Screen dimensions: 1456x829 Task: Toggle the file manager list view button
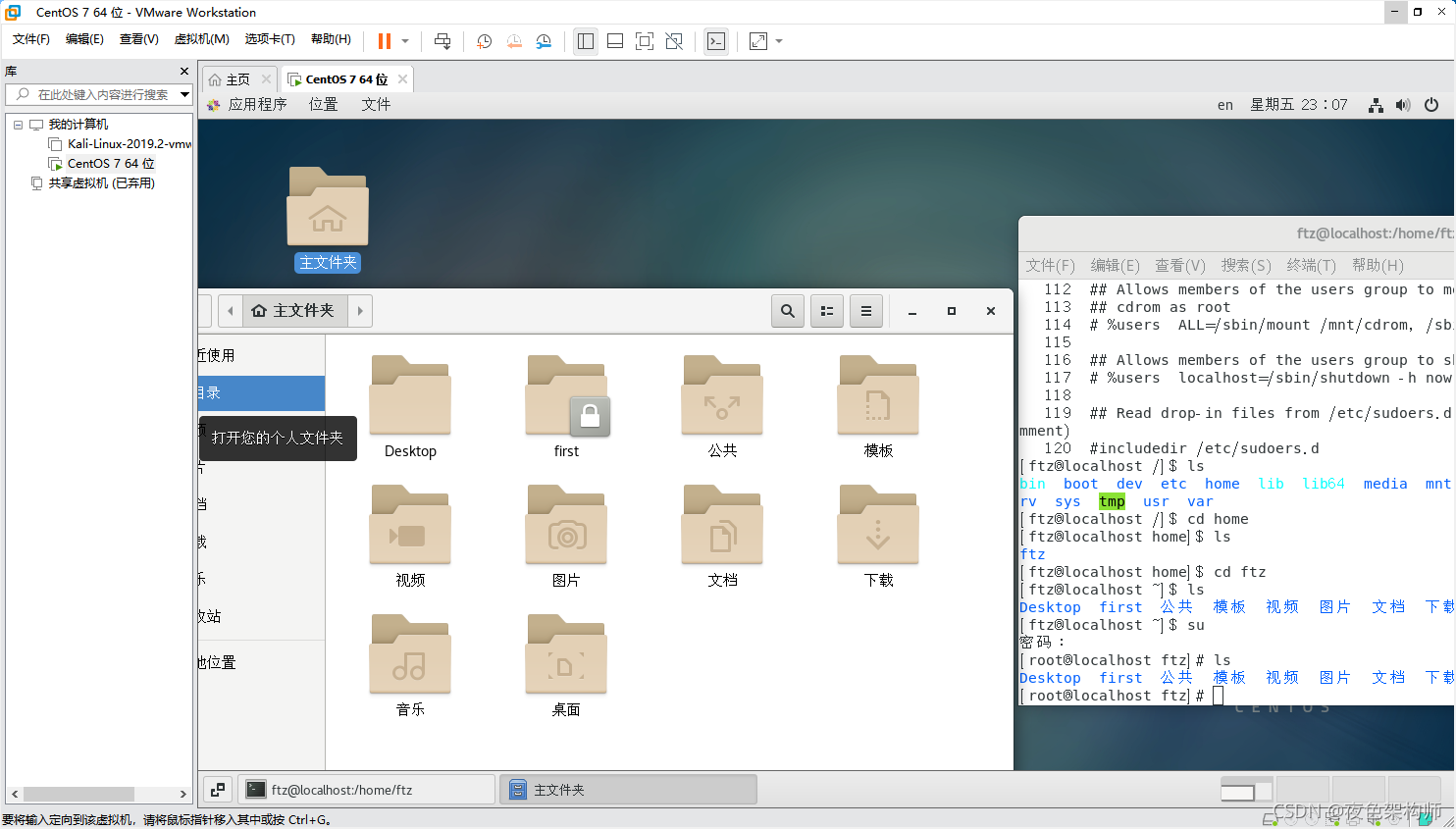(x=827, y=311)
